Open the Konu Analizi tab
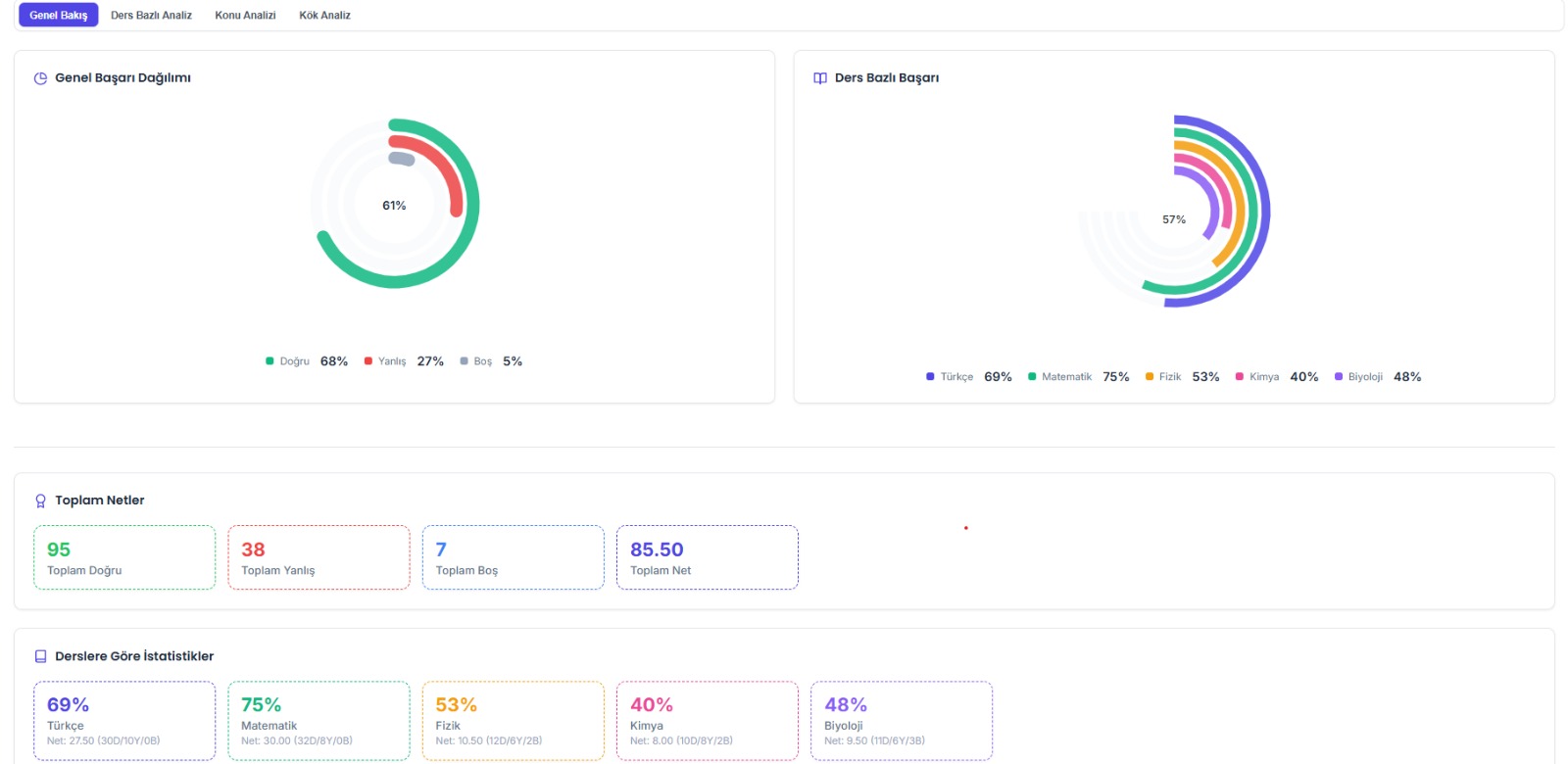The height and width of the screenshot is (764, 1568). [245, 16]
